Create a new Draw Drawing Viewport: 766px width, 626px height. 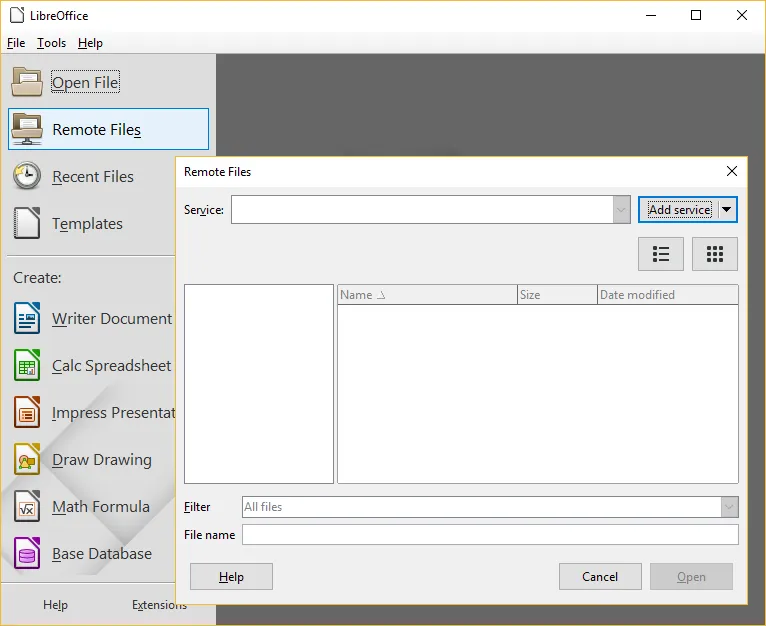pos(102,460)
